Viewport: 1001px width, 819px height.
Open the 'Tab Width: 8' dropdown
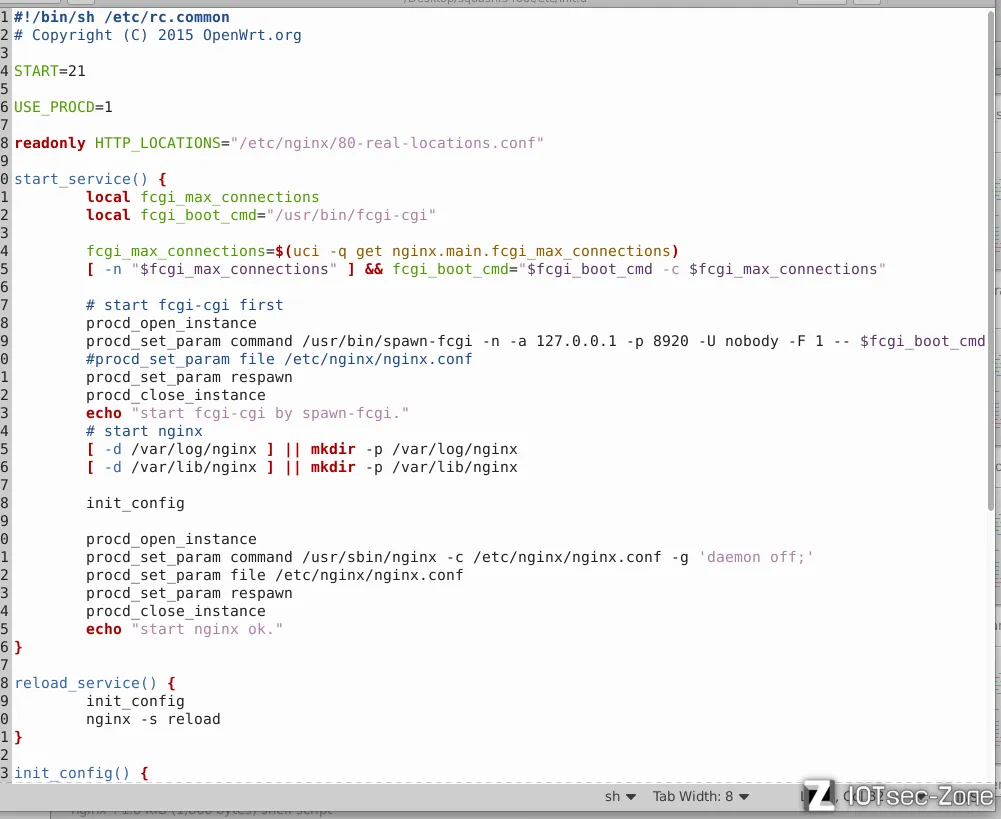pyautogui.click(x=700, y=796)
